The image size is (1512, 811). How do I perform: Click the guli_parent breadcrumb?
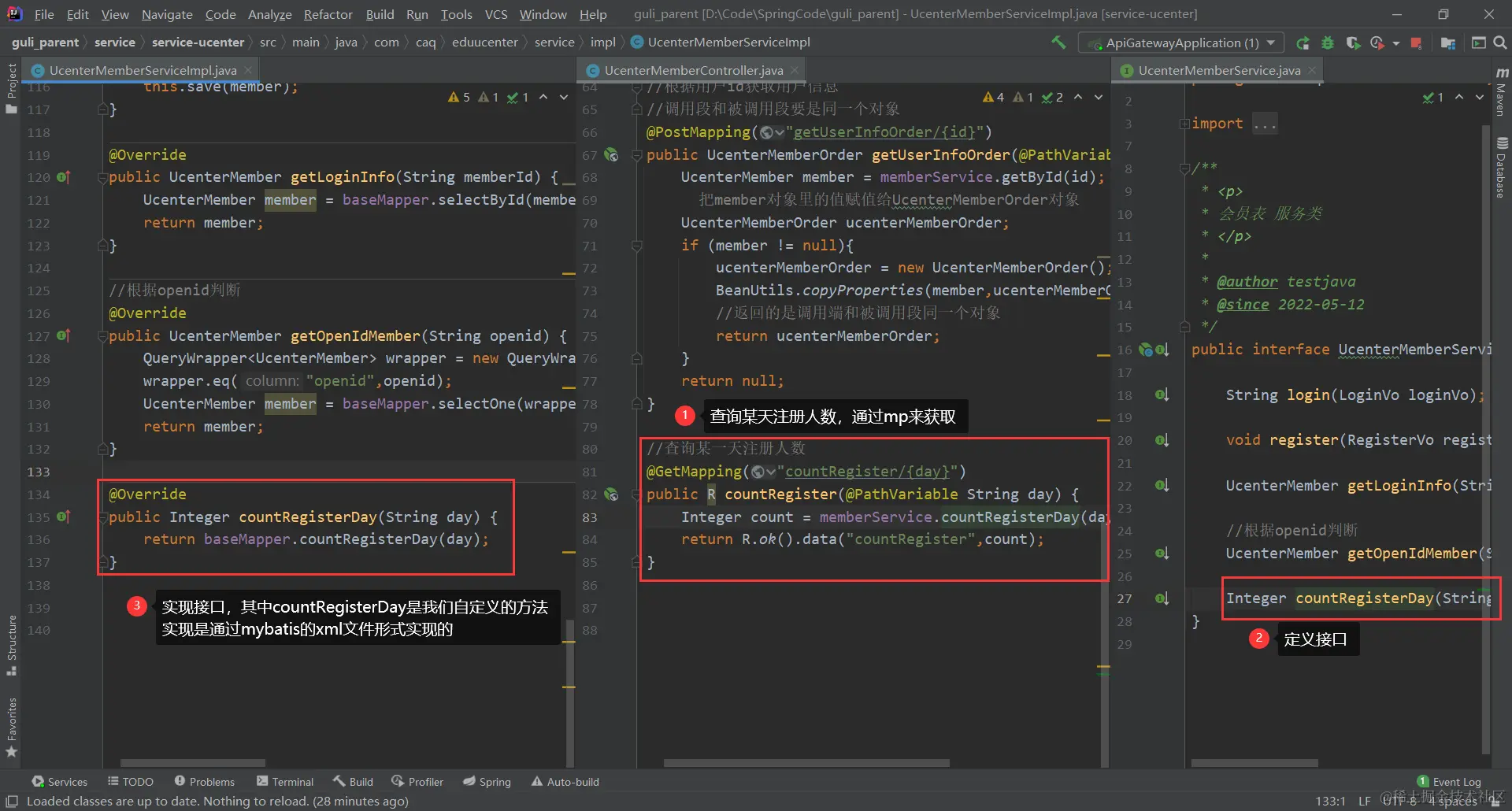45,42
